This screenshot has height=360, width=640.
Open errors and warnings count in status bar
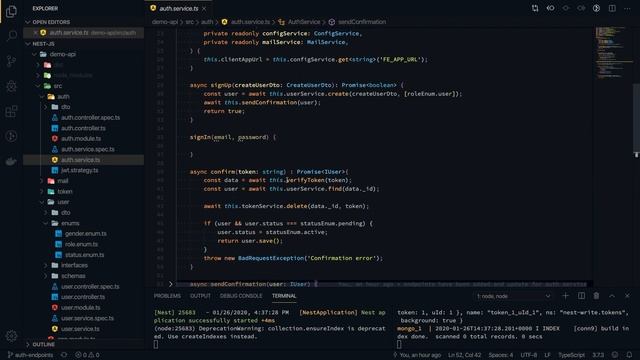(x=87, y=355)
